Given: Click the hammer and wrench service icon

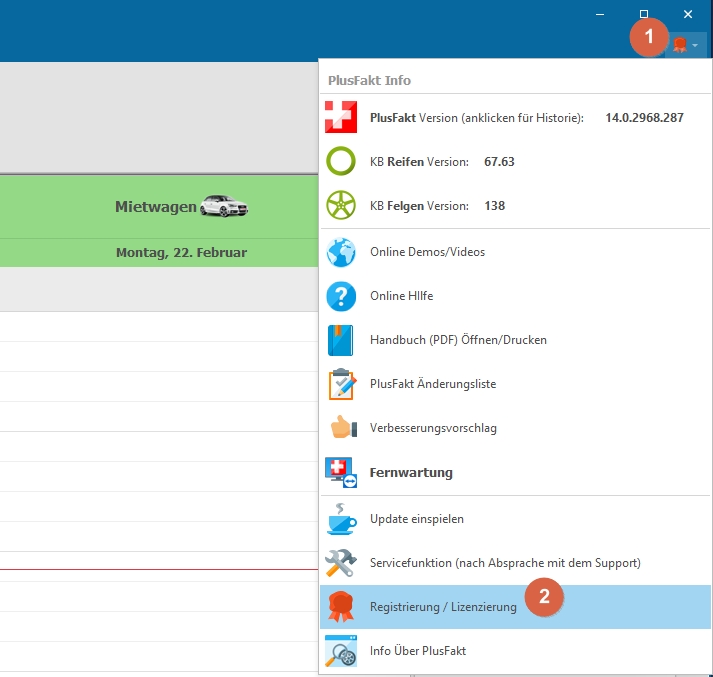Looking at the screenshot, I should point(341,563).
